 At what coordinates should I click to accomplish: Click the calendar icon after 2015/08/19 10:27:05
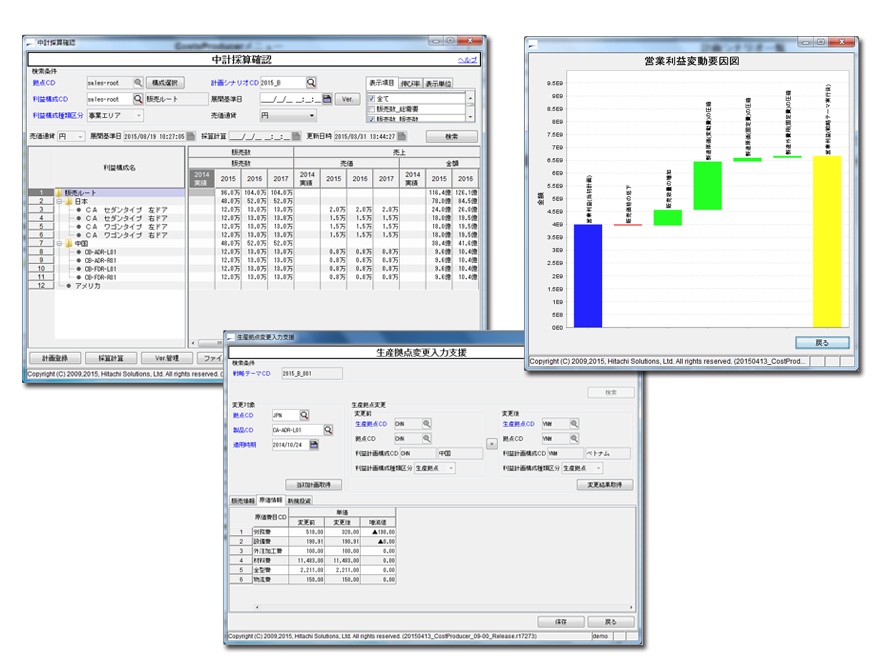click(x=191, y=136)
